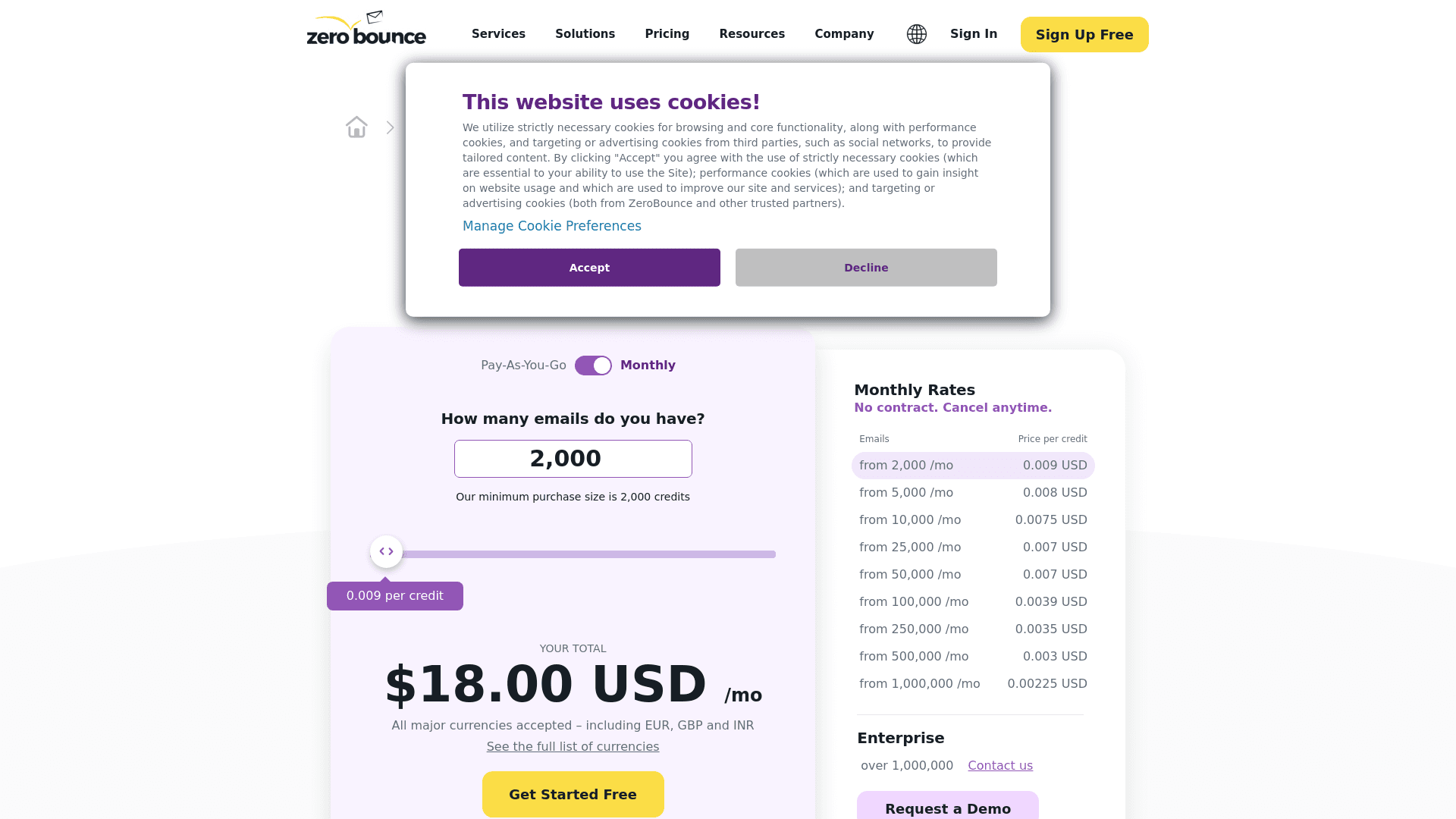Click the Get Started Free button

(x=573, y=793)
